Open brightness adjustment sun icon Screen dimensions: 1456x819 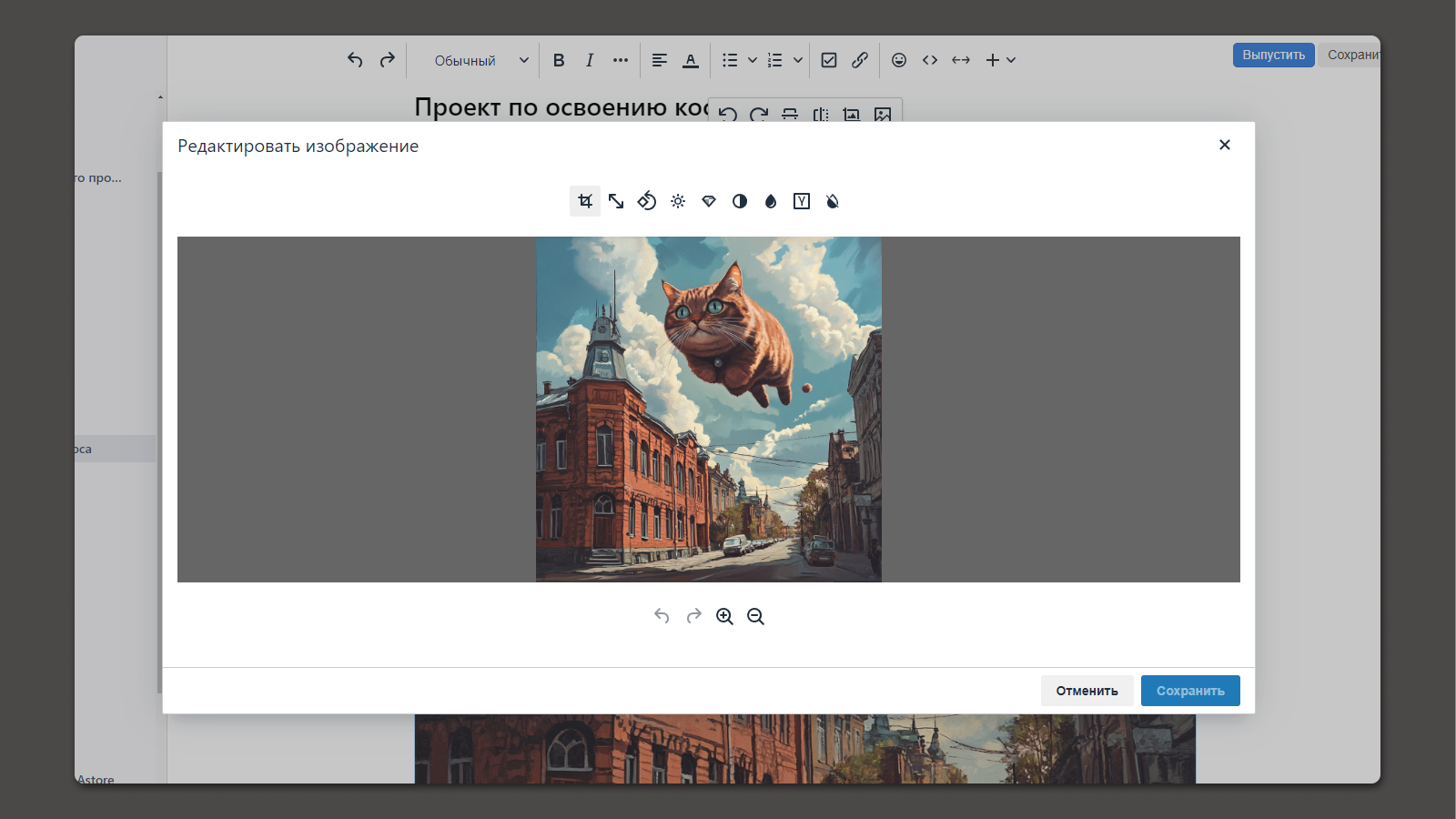pyautogui.click(x=678, y=201)
